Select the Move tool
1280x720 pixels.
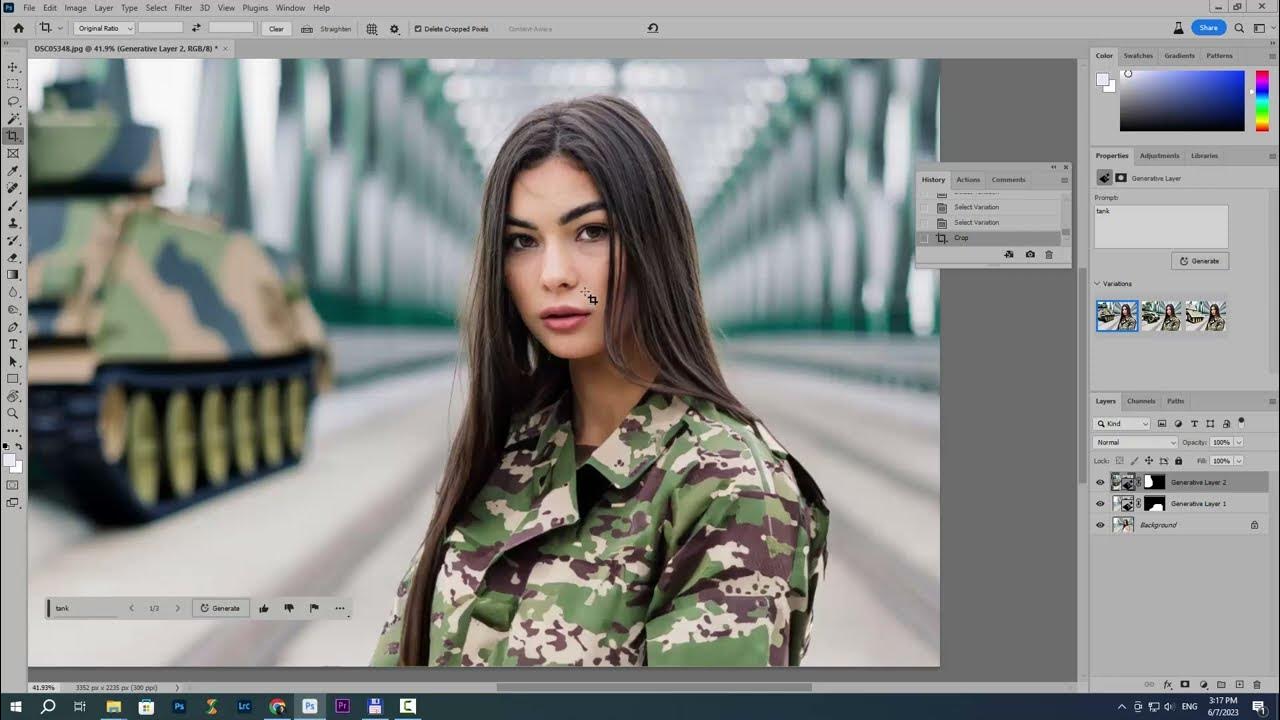click(x=13, y=67)
